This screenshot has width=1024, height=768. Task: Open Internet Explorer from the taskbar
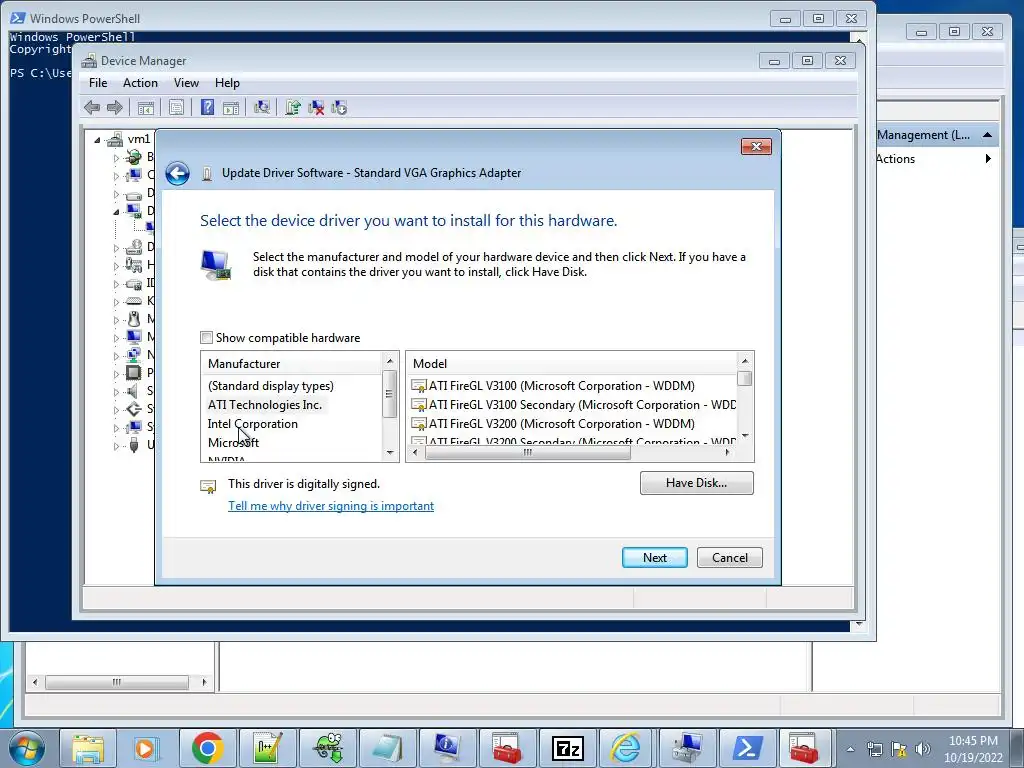tap(625, 748)
